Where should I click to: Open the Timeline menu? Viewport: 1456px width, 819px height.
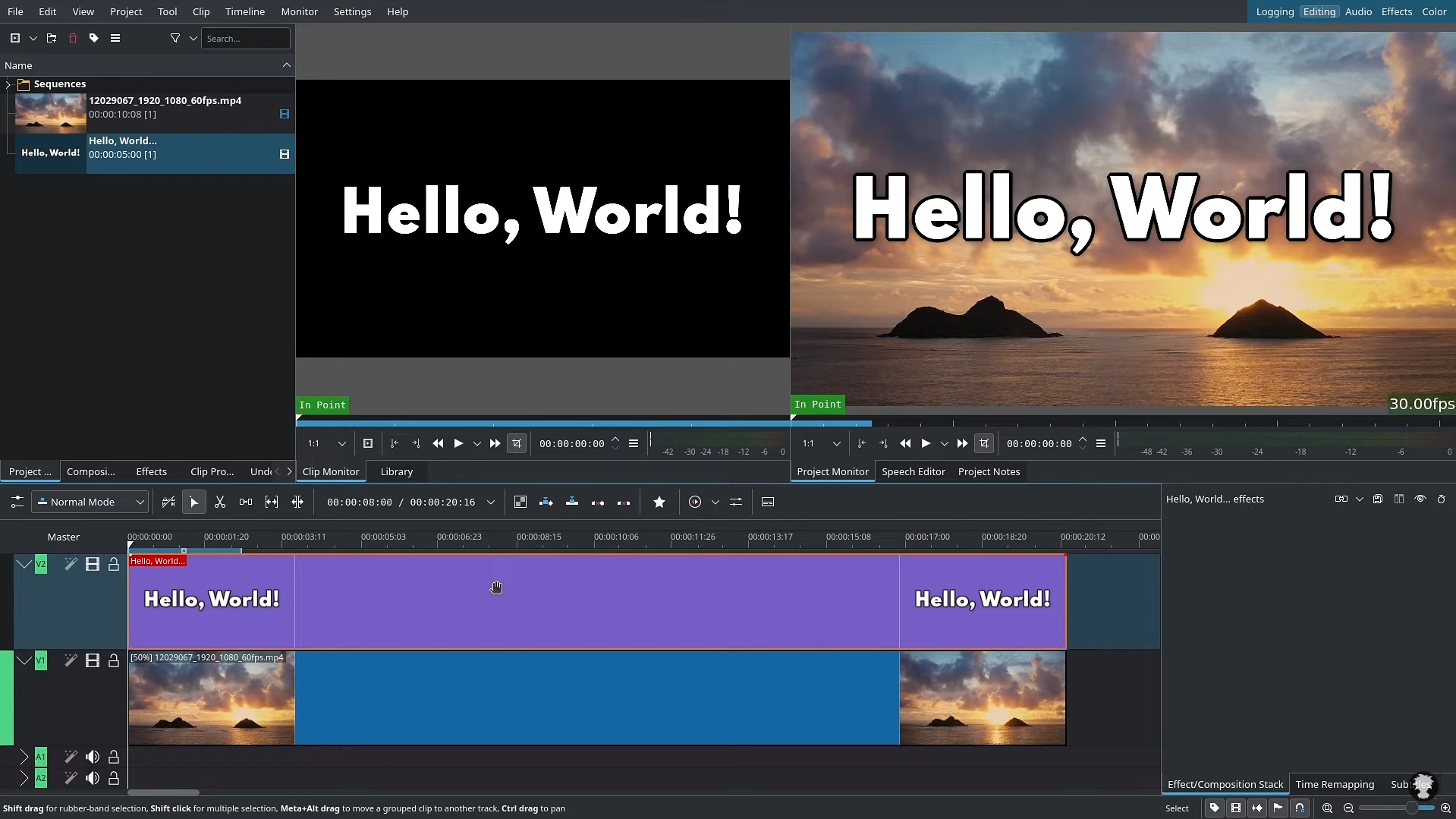coord(244,11)
